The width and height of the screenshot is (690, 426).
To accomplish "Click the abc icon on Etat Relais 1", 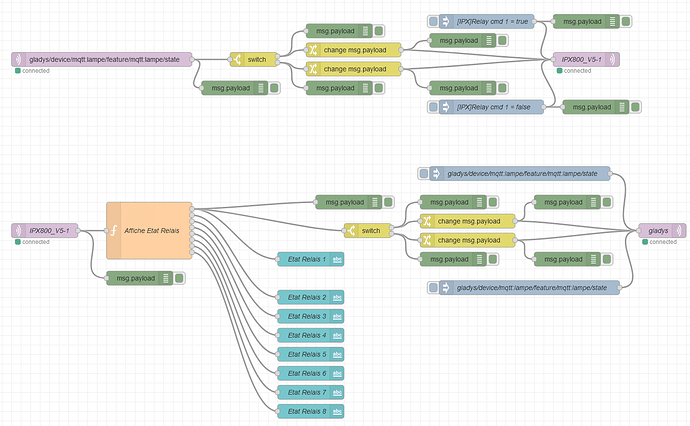I will (338, 259).
